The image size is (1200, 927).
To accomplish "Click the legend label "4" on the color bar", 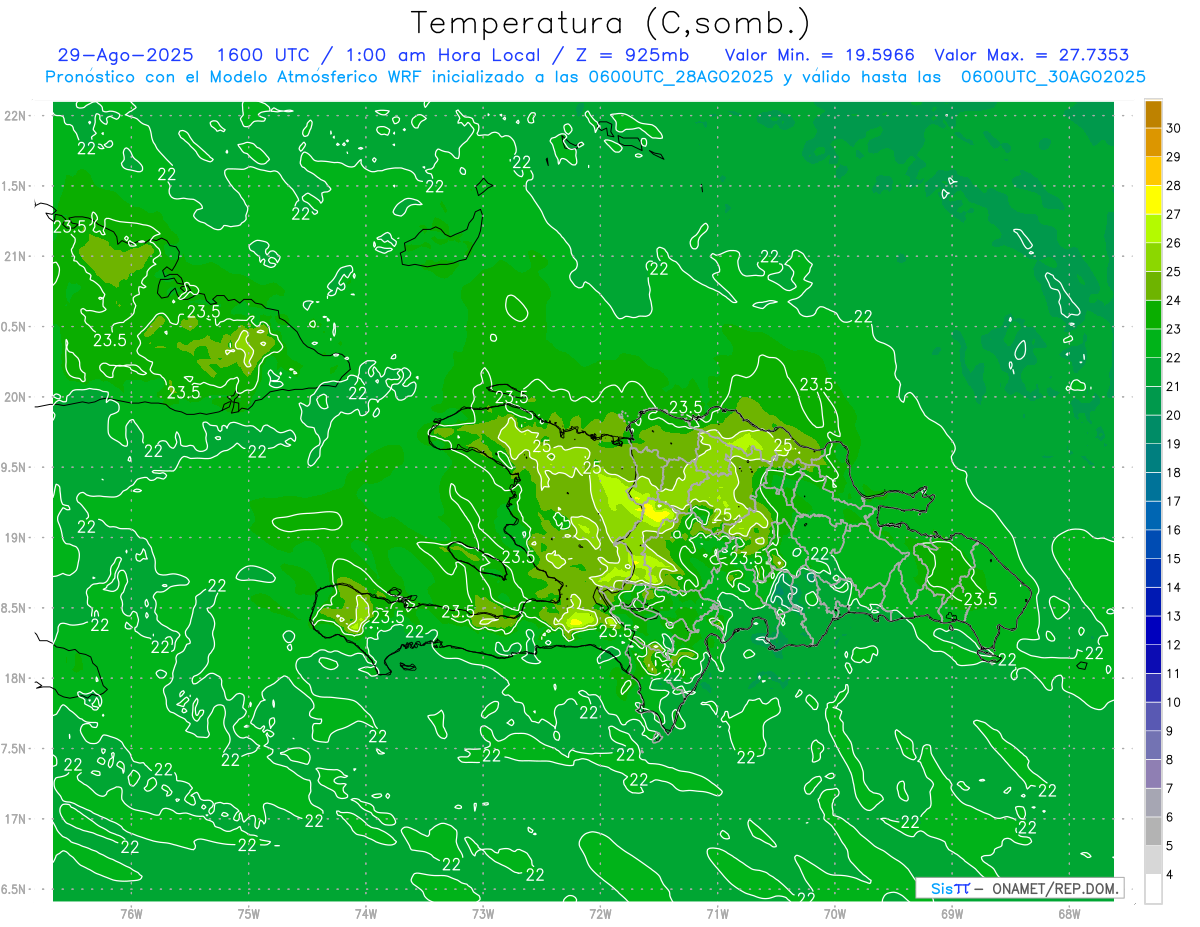I will point(1170,874).
